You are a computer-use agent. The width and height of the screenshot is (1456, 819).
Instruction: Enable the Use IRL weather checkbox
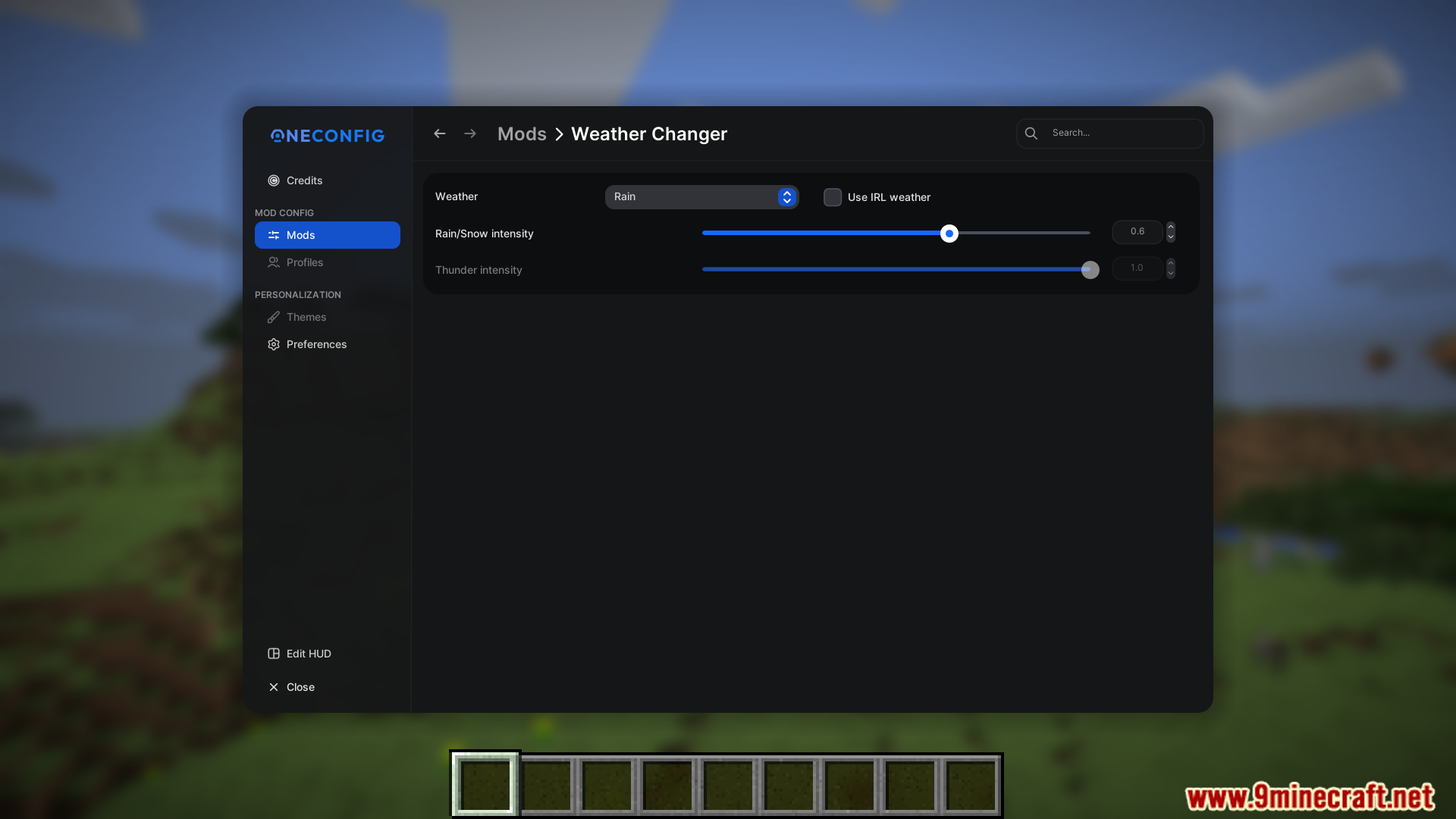[833, 197]
